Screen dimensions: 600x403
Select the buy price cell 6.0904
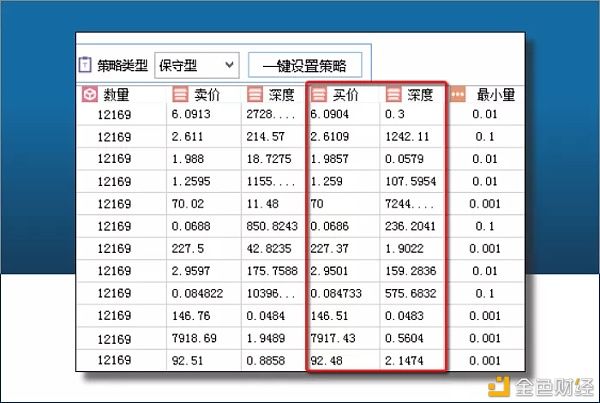coord(329,114)
